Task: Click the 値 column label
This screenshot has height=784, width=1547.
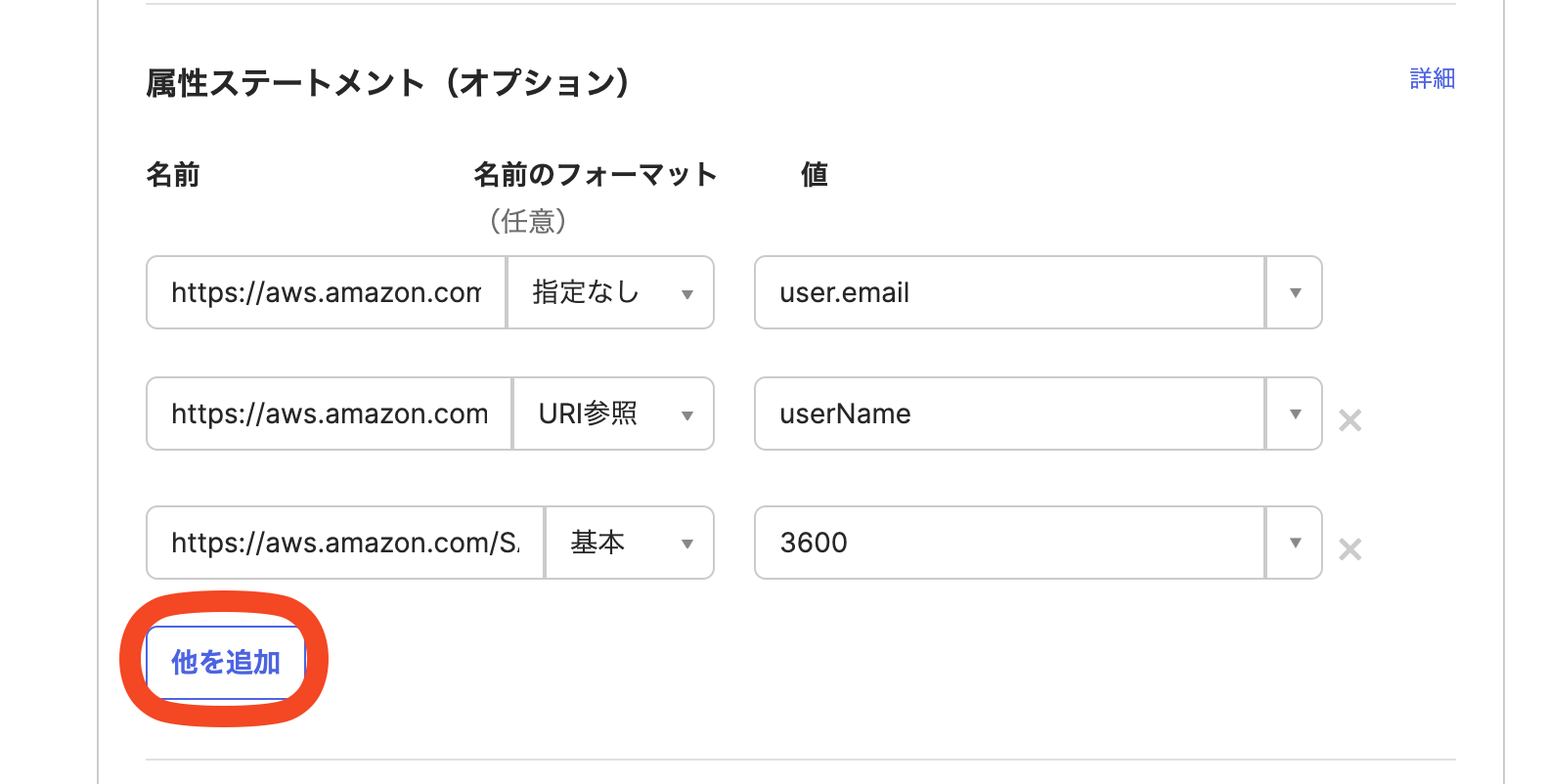Action: 815,175
